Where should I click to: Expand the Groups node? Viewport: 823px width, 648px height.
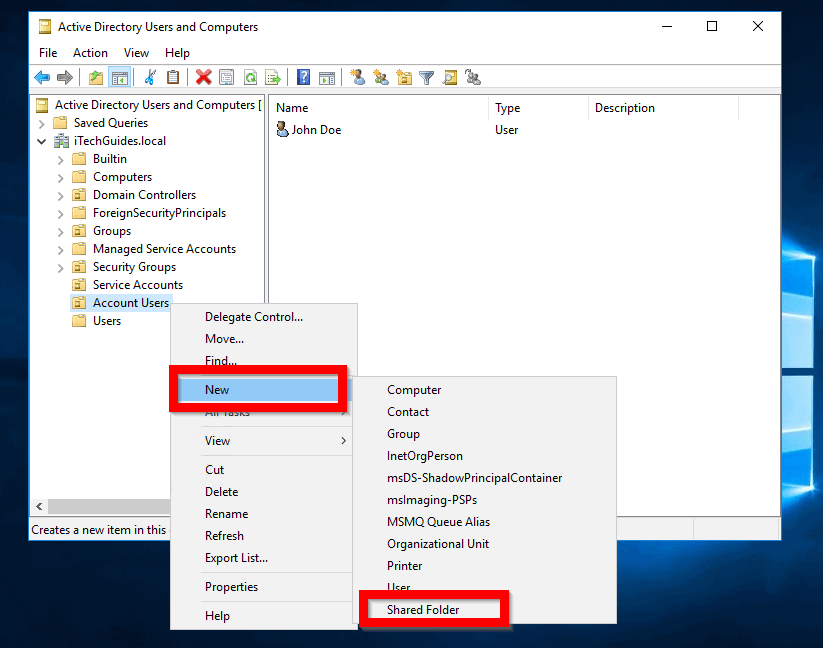coord(60,232)
